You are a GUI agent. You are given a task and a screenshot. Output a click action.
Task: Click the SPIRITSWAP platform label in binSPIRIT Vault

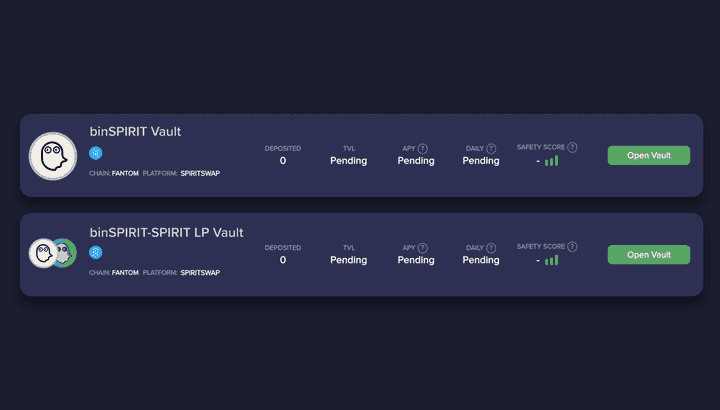point(200,173)
